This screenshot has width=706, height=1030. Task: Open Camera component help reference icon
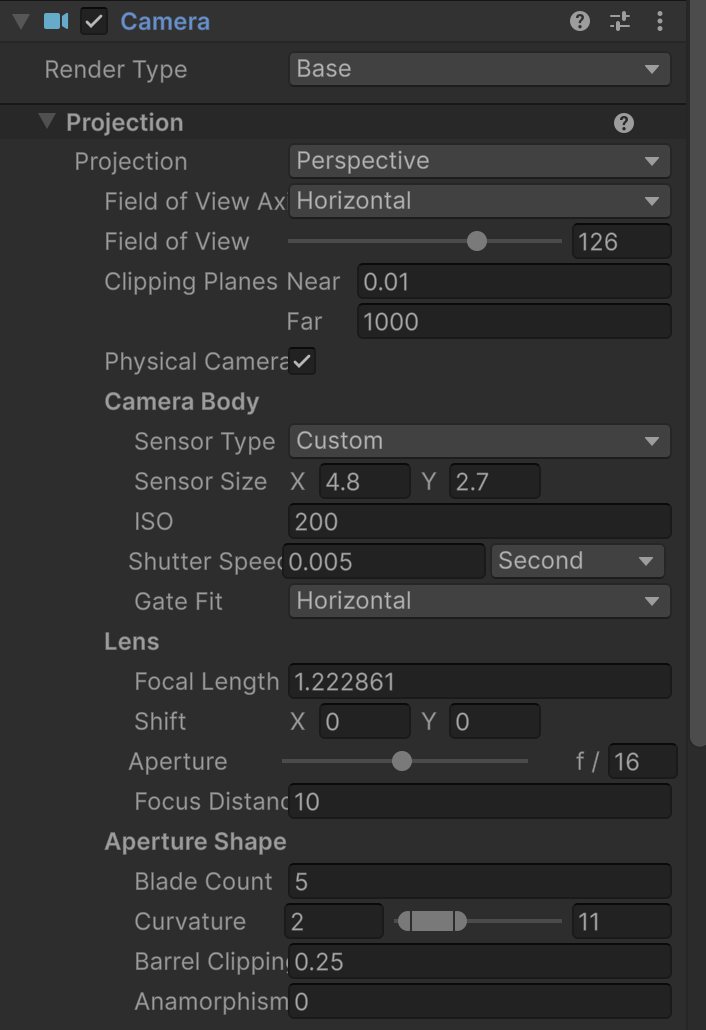(579, 21)
